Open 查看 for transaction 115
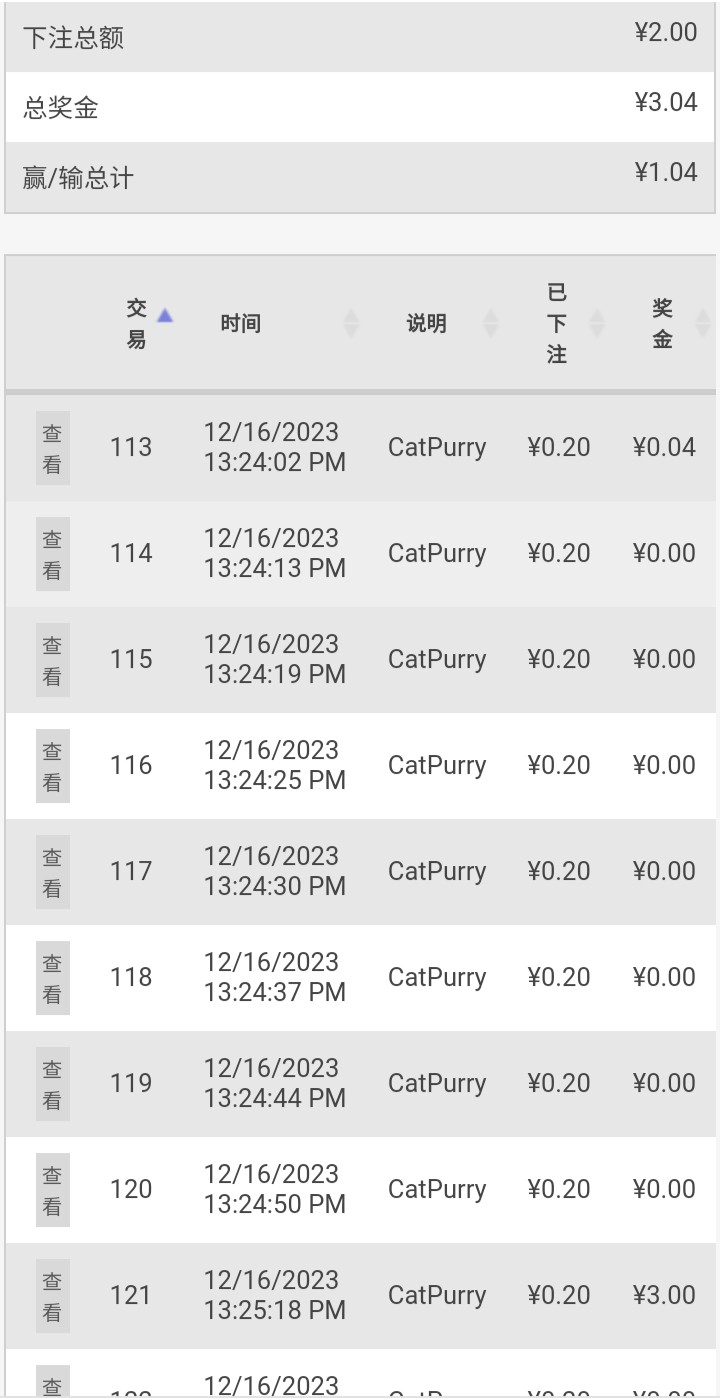The height and width of the screenshot is (1398, 720). 53,660
